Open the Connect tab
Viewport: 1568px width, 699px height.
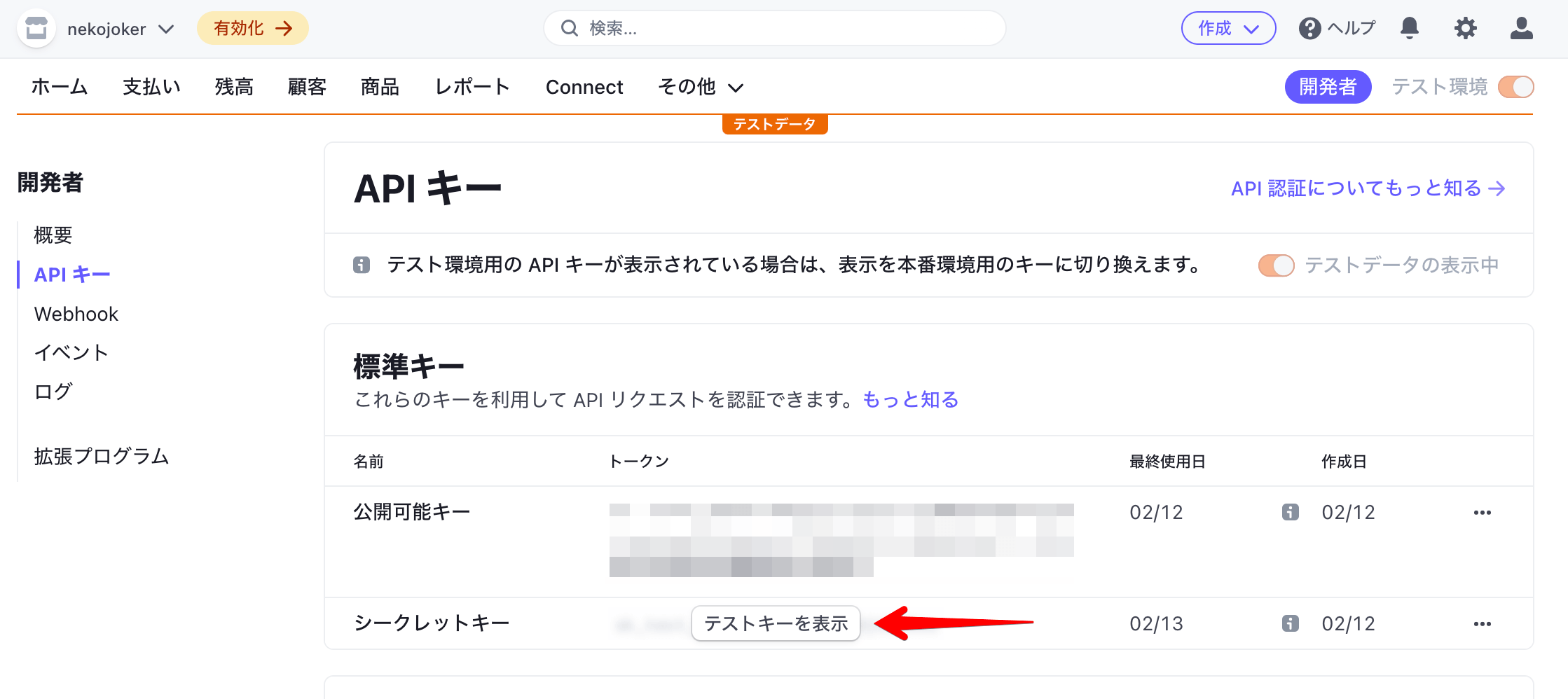point(584,87)
